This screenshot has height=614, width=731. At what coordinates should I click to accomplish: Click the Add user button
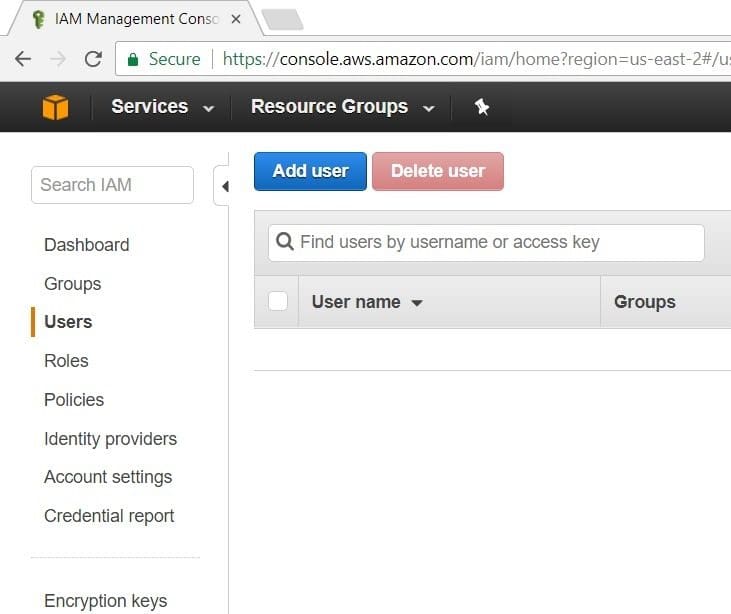click(x=310, y=171)
